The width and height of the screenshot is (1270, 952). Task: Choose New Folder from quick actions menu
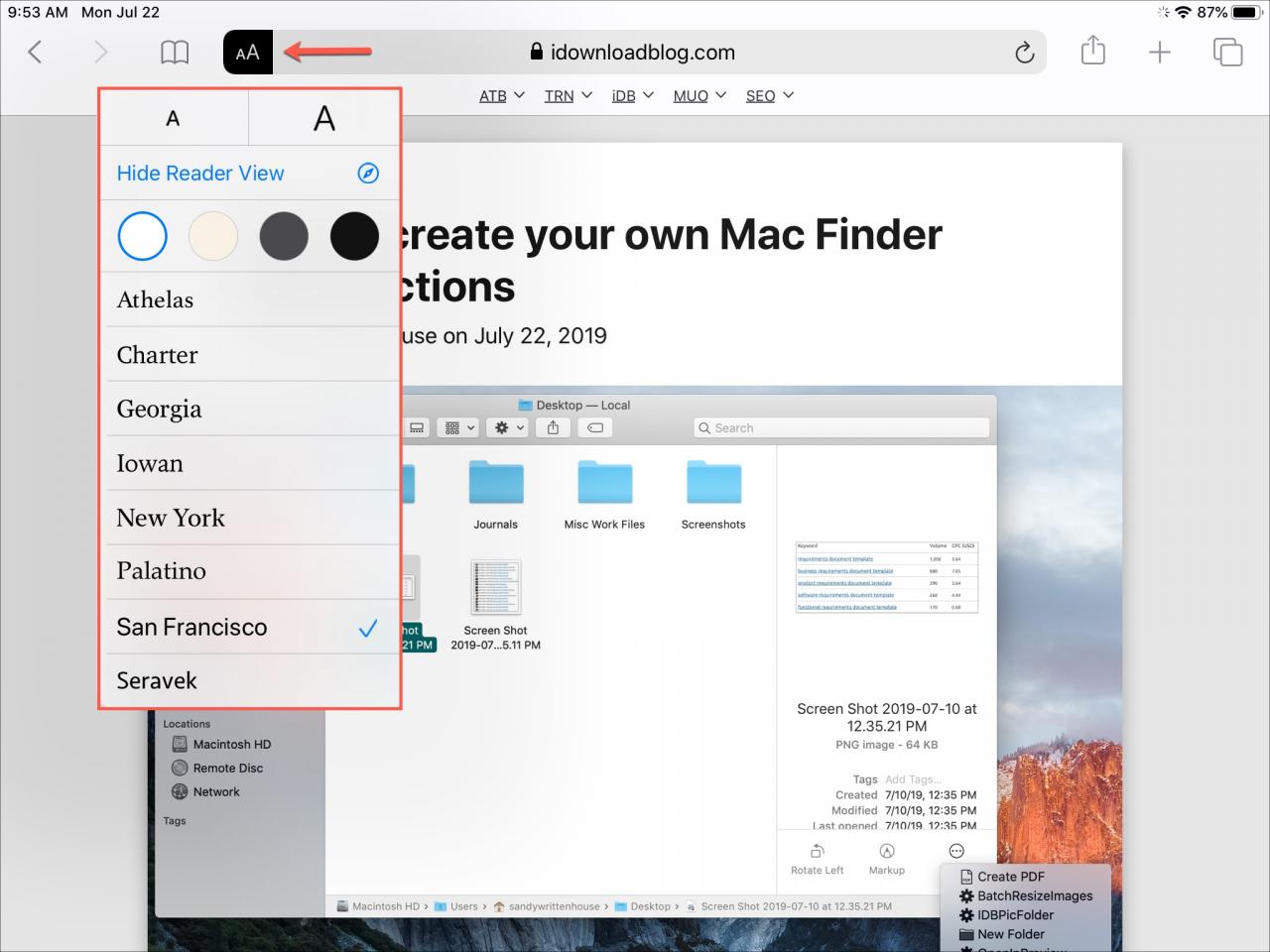point(1002,934)
